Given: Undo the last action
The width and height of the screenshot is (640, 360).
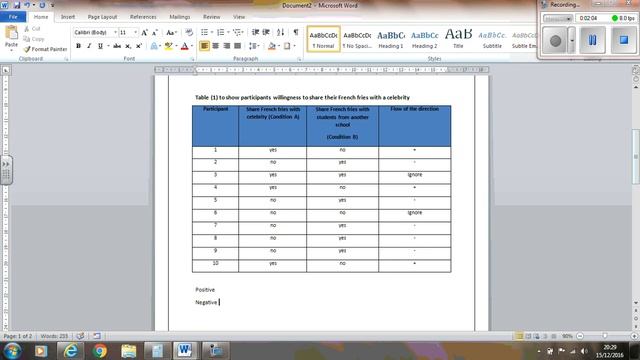Looking at the screenshot, I should pyautogui.click(x=27, y=5).
